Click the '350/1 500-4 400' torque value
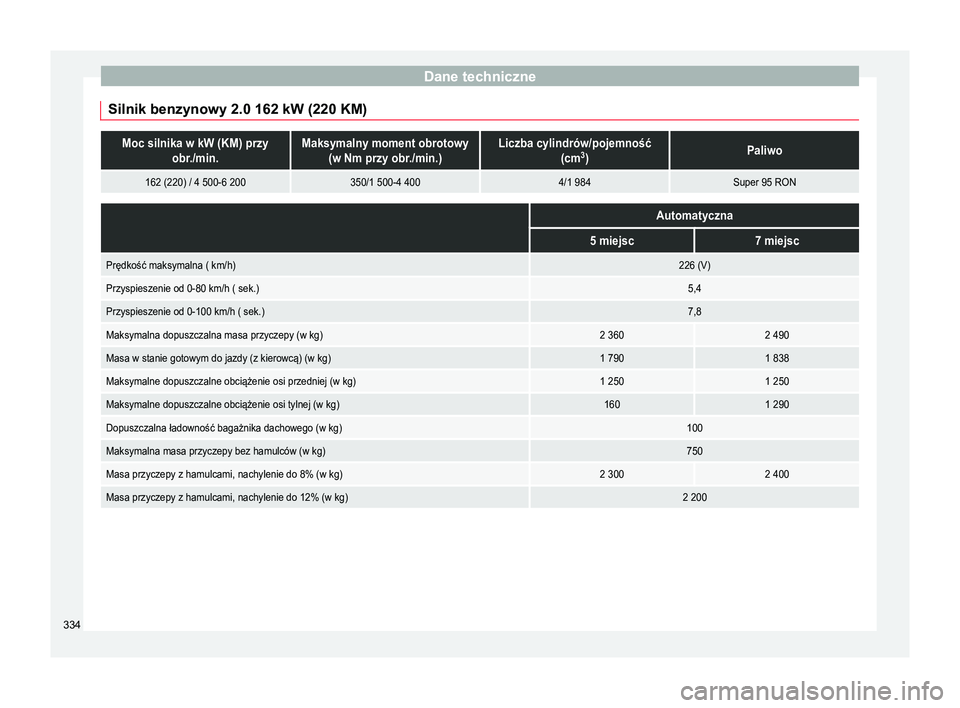This screenshot has width=960, height=708. [x=384, y=183]
